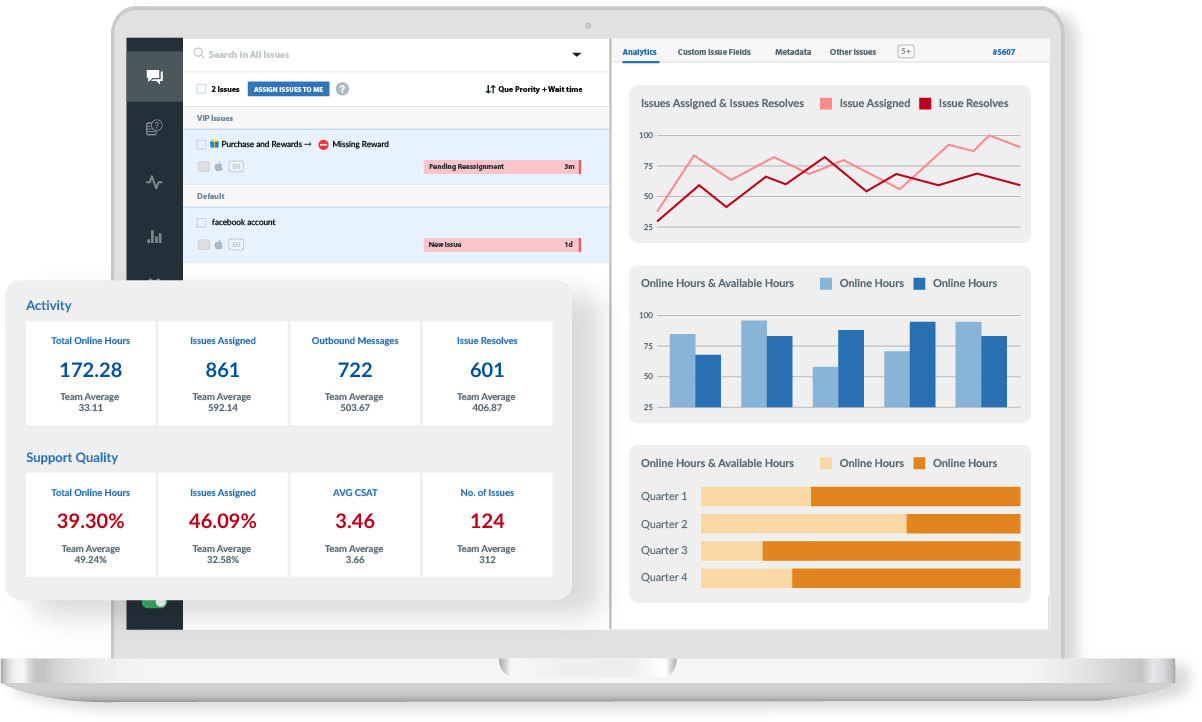Click the grey question mark help icon
Viewport: 1202px width, 722px height.
[342, 89]
